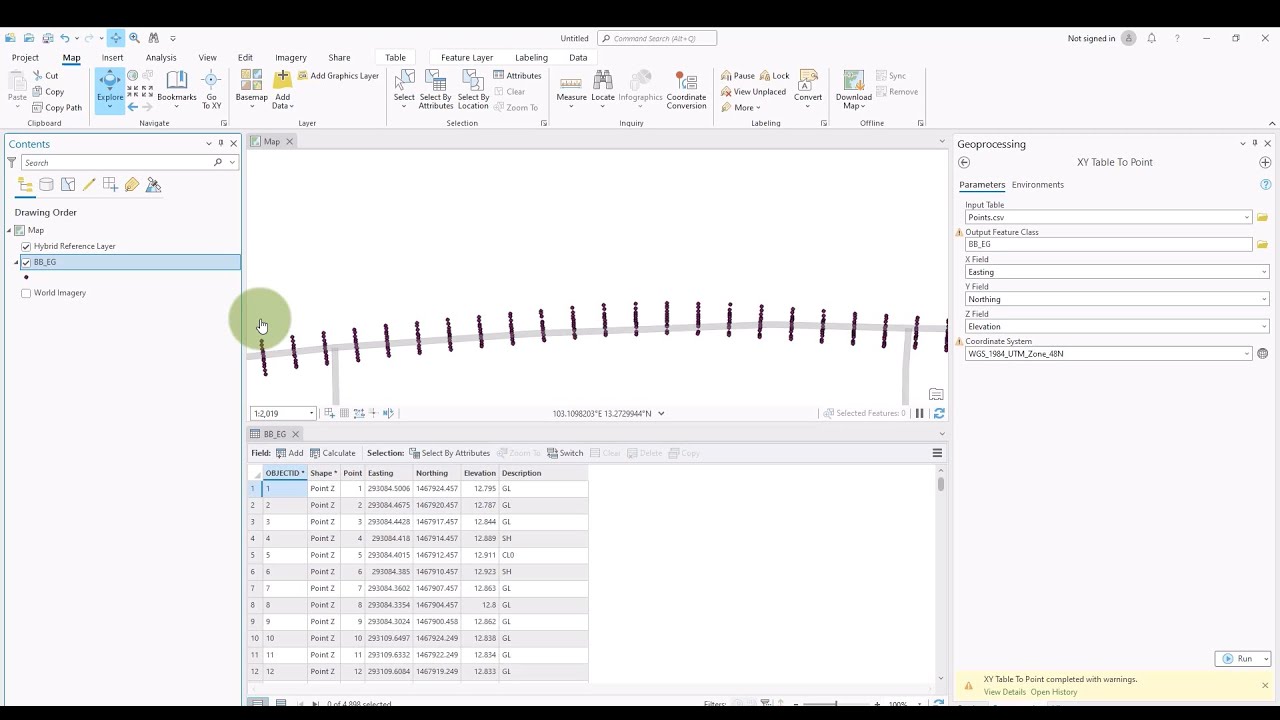The width and height of the screenshot is (1280, 720).
Task: Open the Select By Location tool
Action: (x=473, y=88)
